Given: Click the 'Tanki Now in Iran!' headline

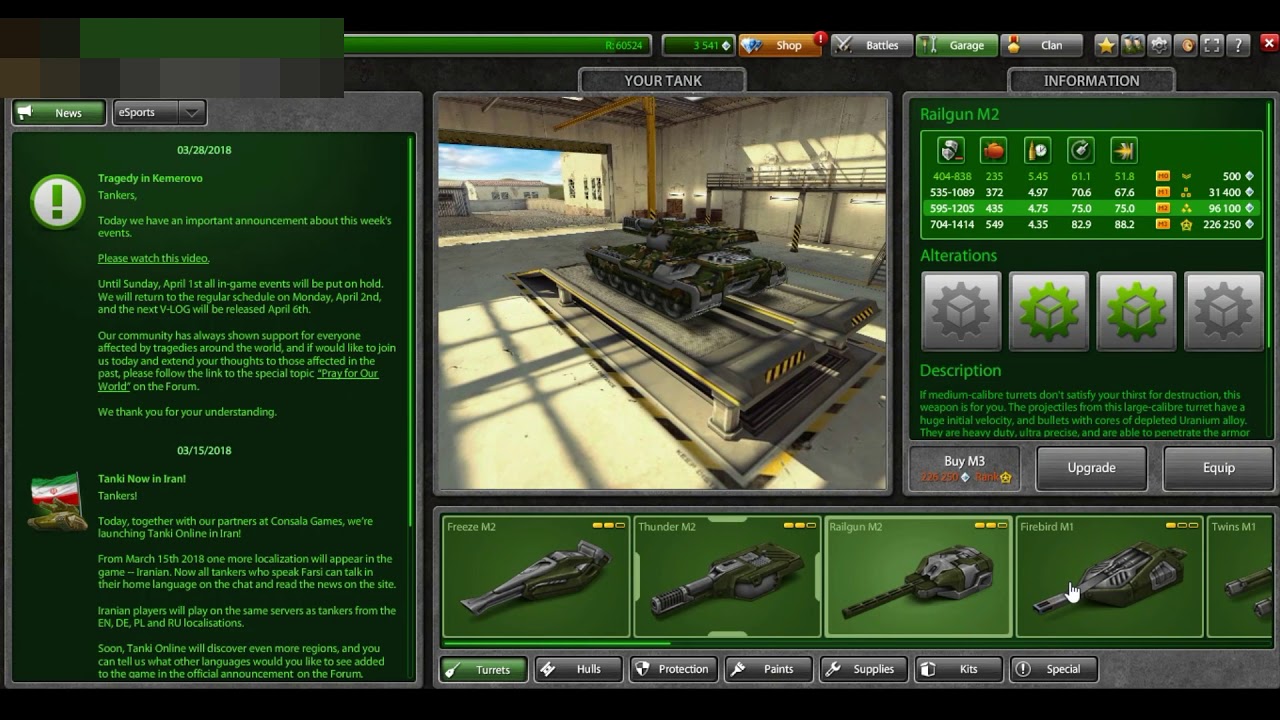Looking at the screenshot, I should click(x=142, y=478).
